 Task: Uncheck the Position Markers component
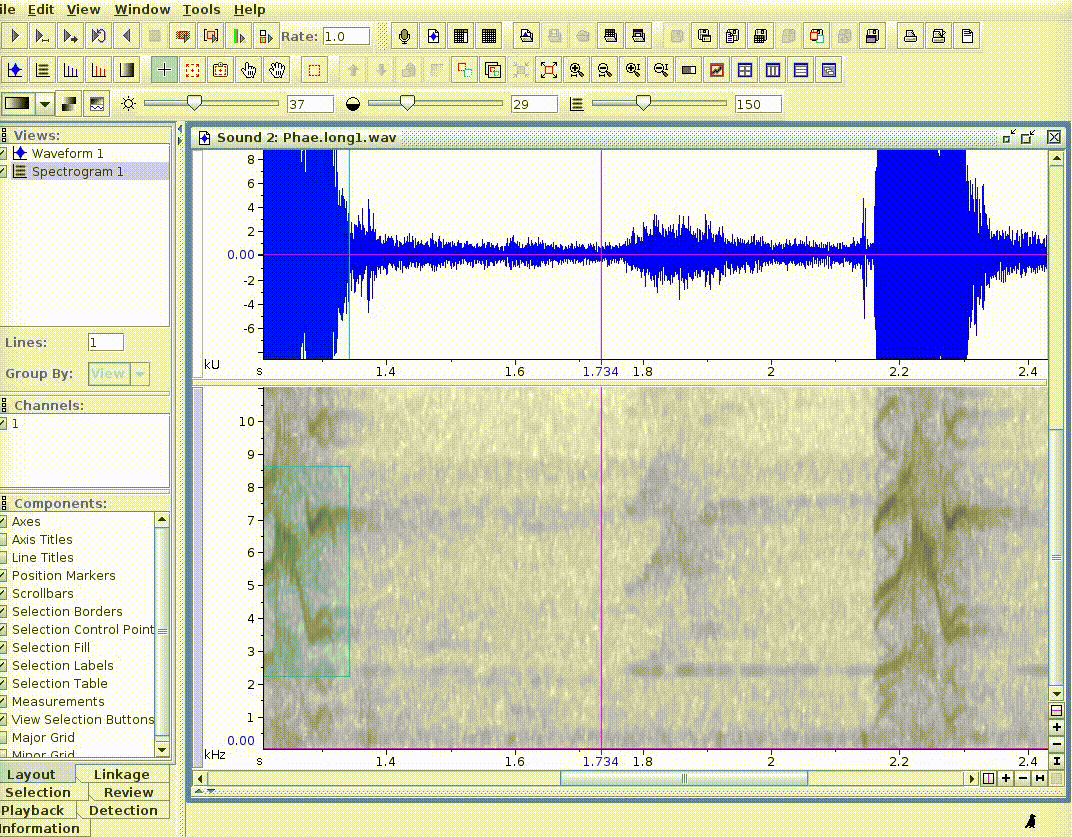pyautogui.click(x=3, y=576)
